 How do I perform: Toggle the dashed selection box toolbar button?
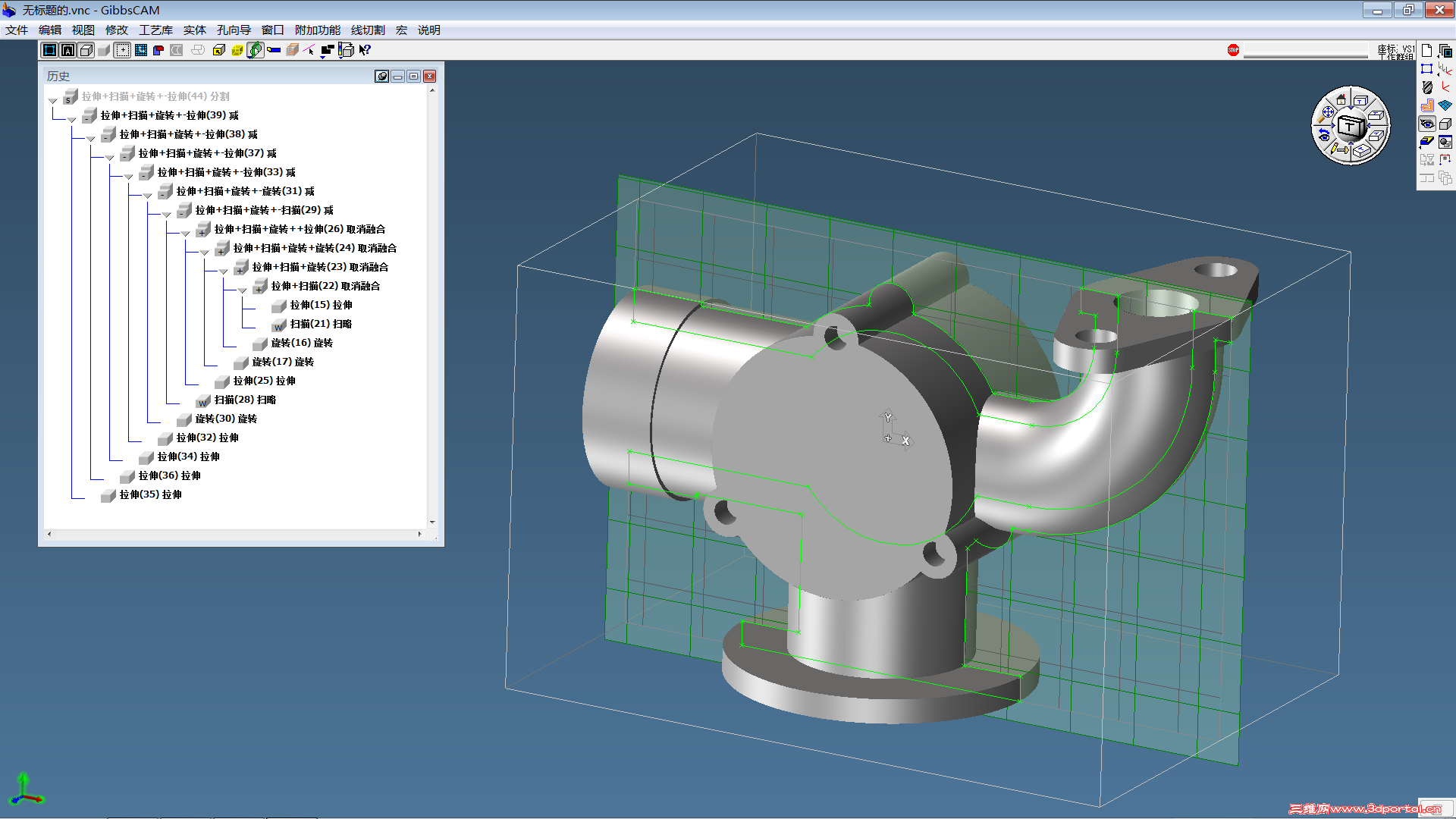coord(122,50)
